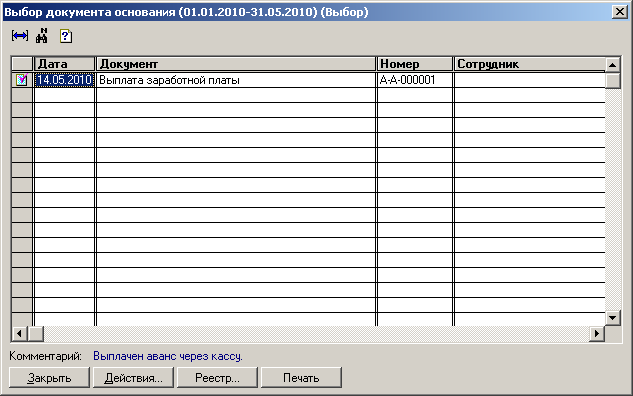Click the empty Сотрудник cell of first row
The image size is (633, 396).
530,80
